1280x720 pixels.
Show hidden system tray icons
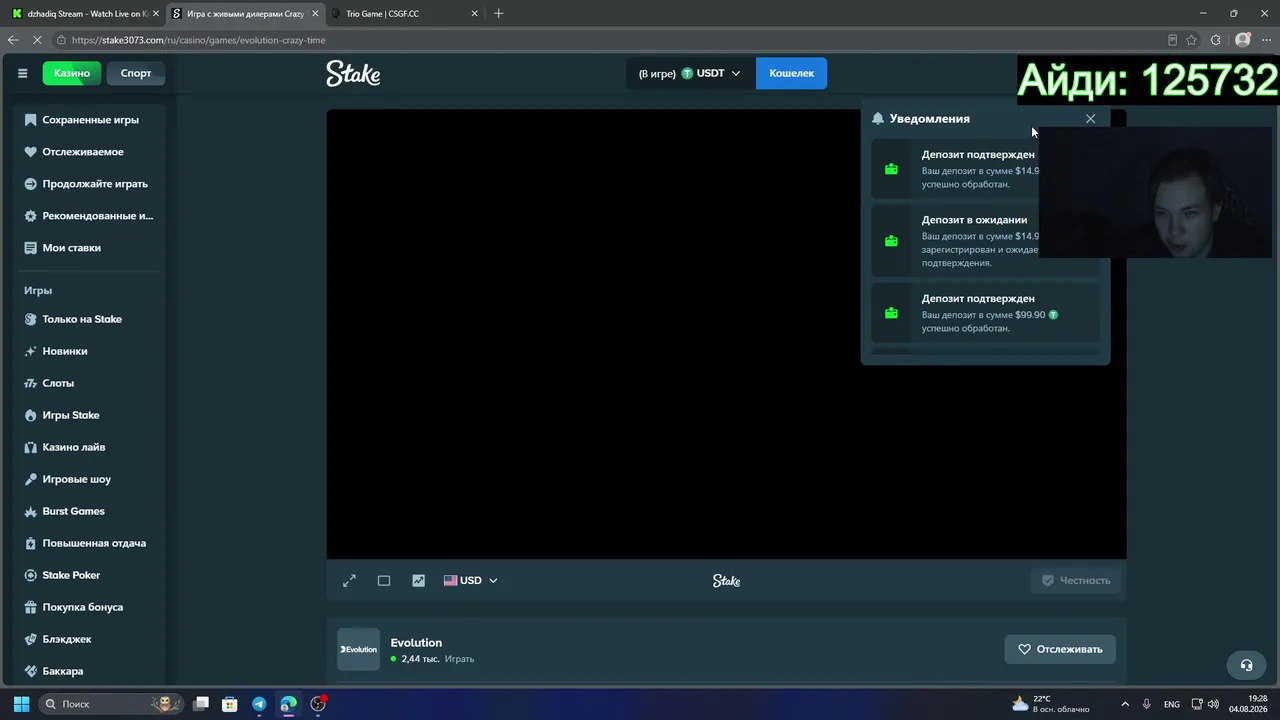1125,704
